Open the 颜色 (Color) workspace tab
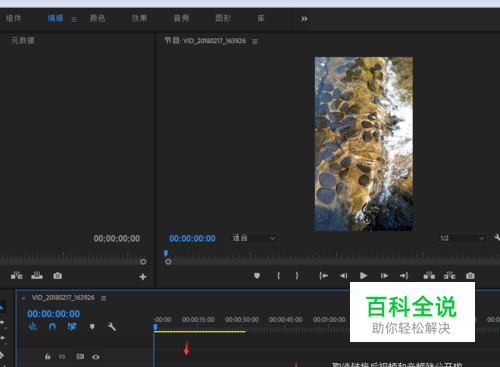This screenshot has height=367, width=500. point(97,18)
